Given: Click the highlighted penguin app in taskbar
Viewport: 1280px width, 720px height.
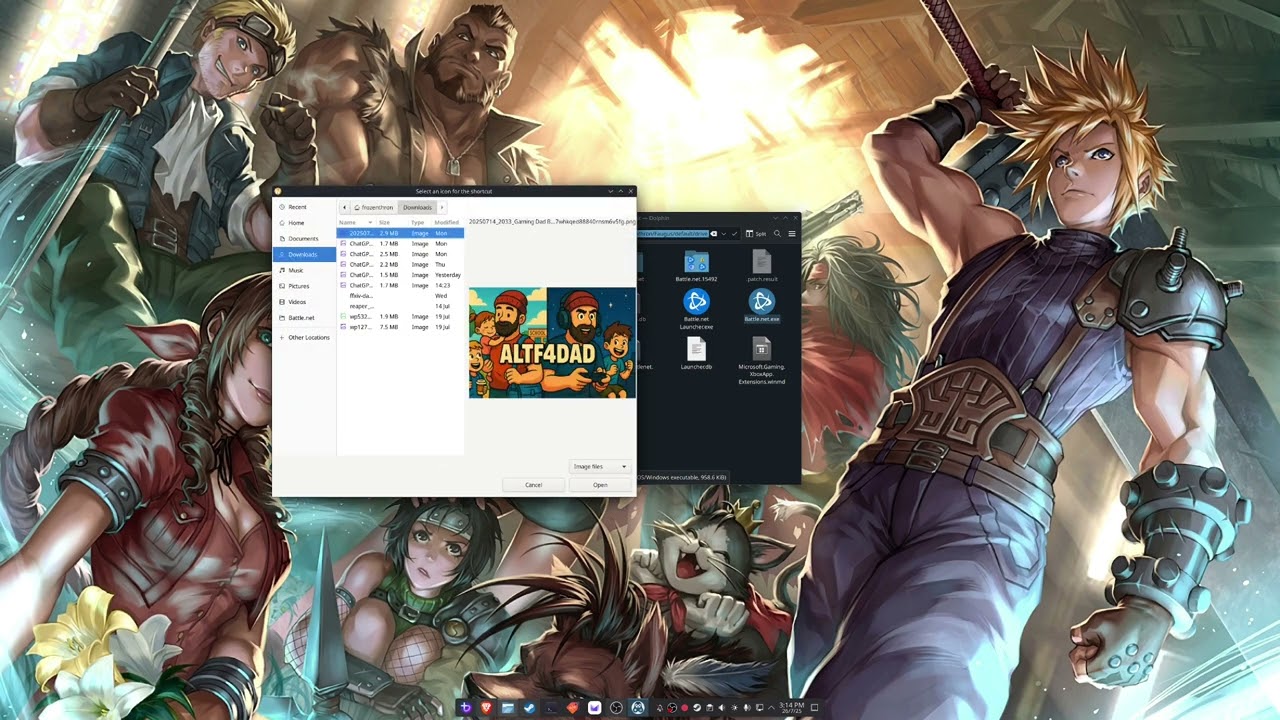Looking at the screenshot, I should click(638, 707).
